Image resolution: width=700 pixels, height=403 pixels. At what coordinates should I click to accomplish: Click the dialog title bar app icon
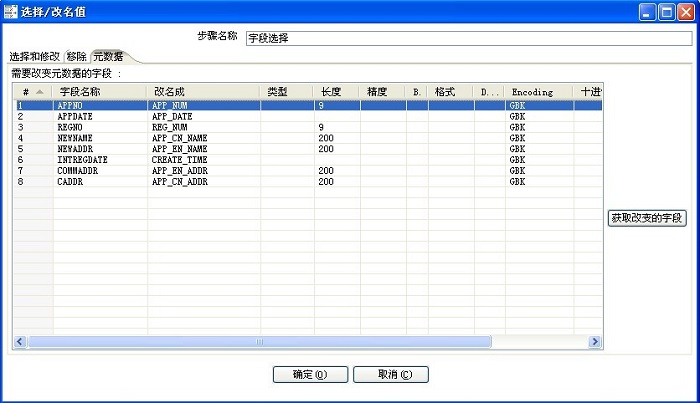[x=11, y=11]
